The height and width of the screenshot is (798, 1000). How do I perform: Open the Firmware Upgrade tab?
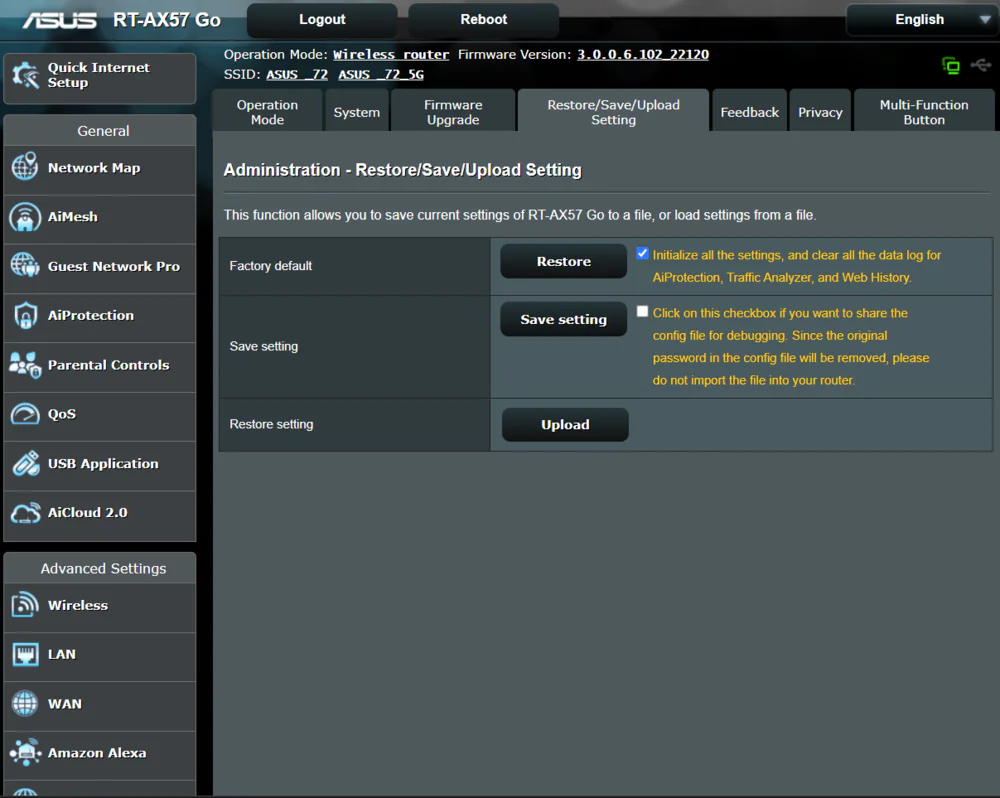453,112
